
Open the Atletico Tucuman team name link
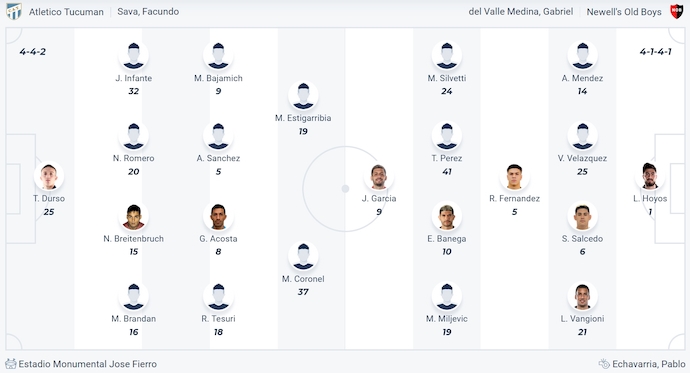(x=66, y=12)
